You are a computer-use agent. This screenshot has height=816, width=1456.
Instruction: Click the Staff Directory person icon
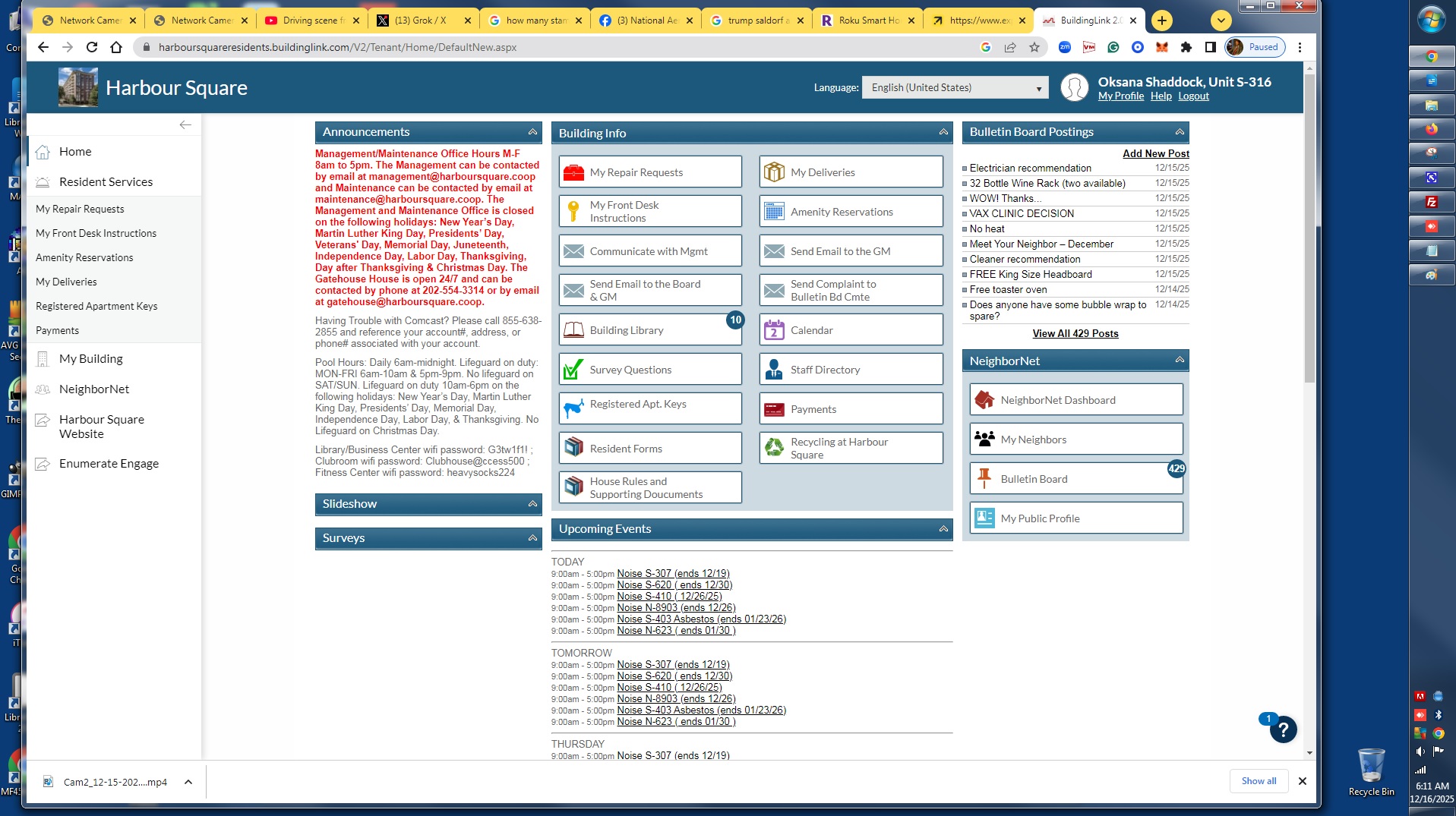pos(774,370)
